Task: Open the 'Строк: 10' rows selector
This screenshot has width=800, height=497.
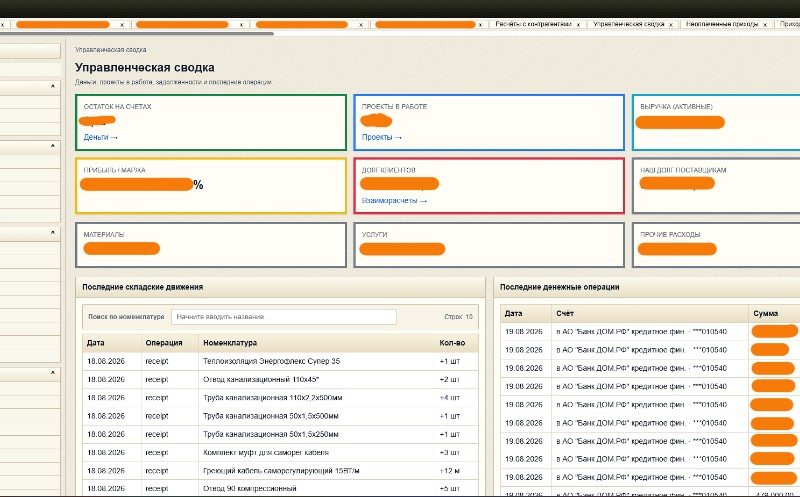Action: pos(458,317)
